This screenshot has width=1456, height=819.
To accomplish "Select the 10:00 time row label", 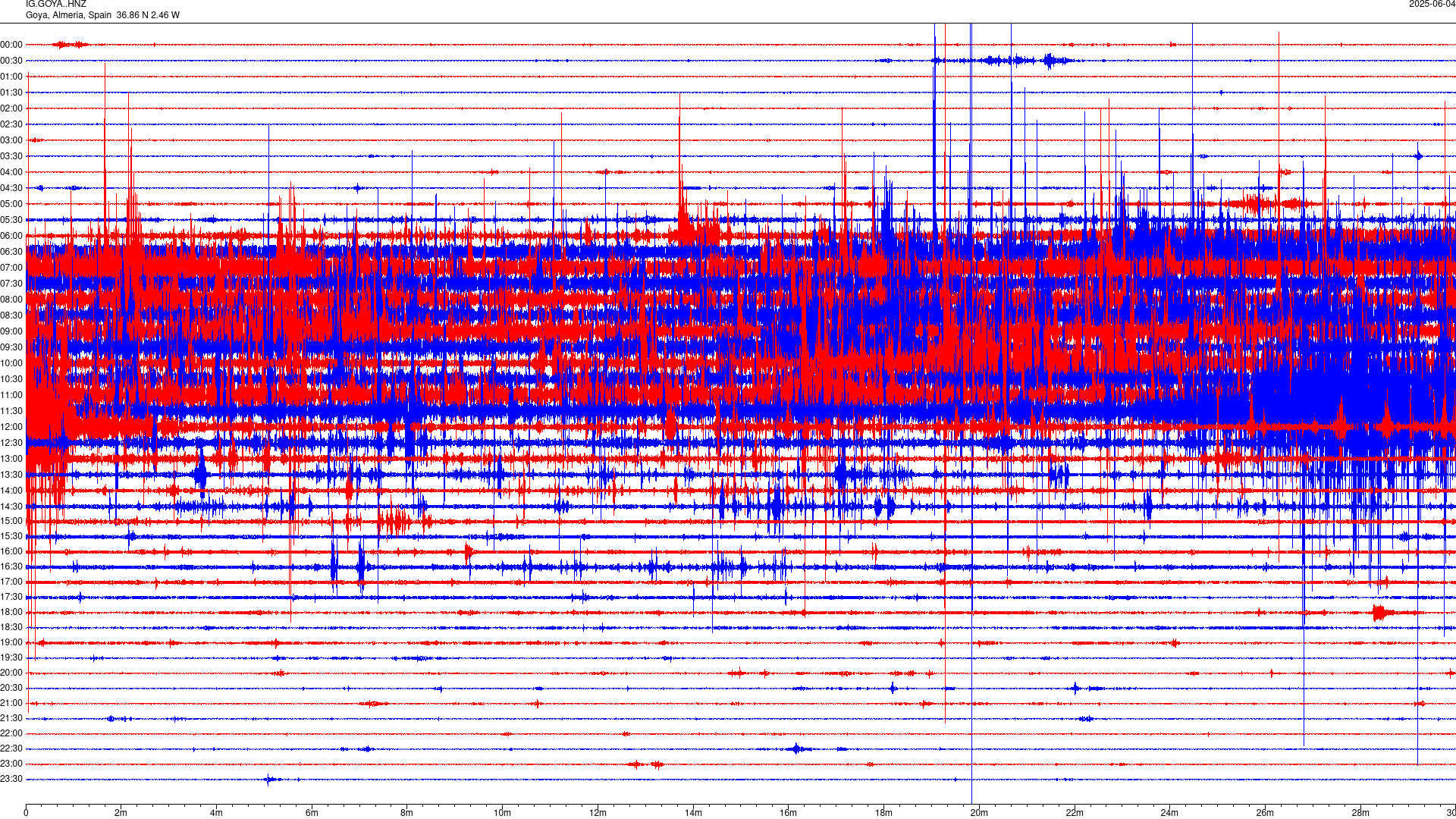I will (11, 363).
